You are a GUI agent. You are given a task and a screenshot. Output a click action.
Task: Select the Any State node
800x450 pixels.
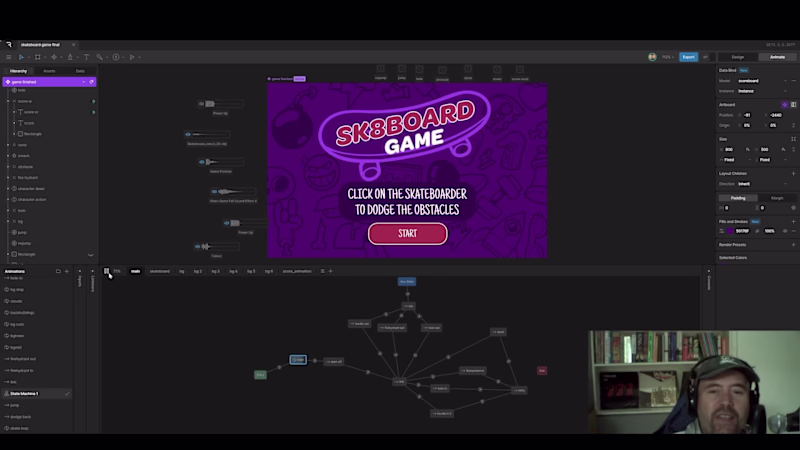407,282
